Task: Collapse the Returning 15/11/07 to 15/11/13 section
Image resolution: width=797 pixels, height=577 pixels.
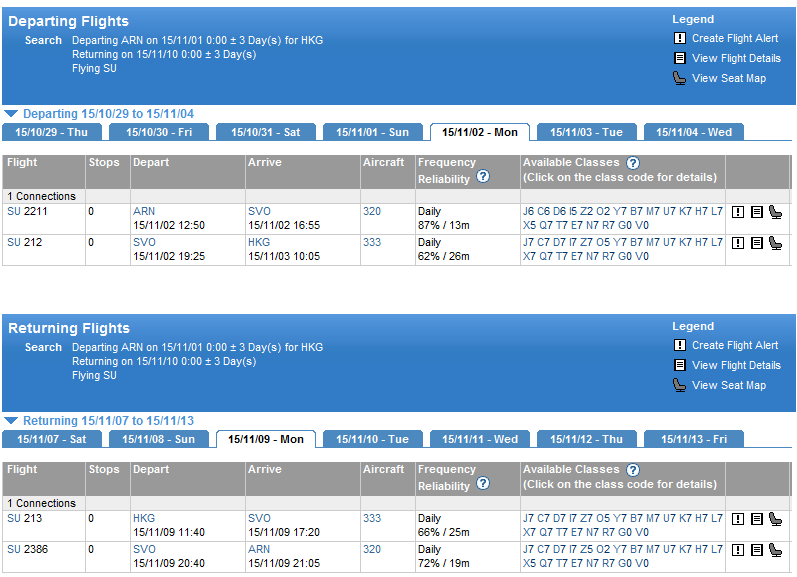Action: point(11,421)
